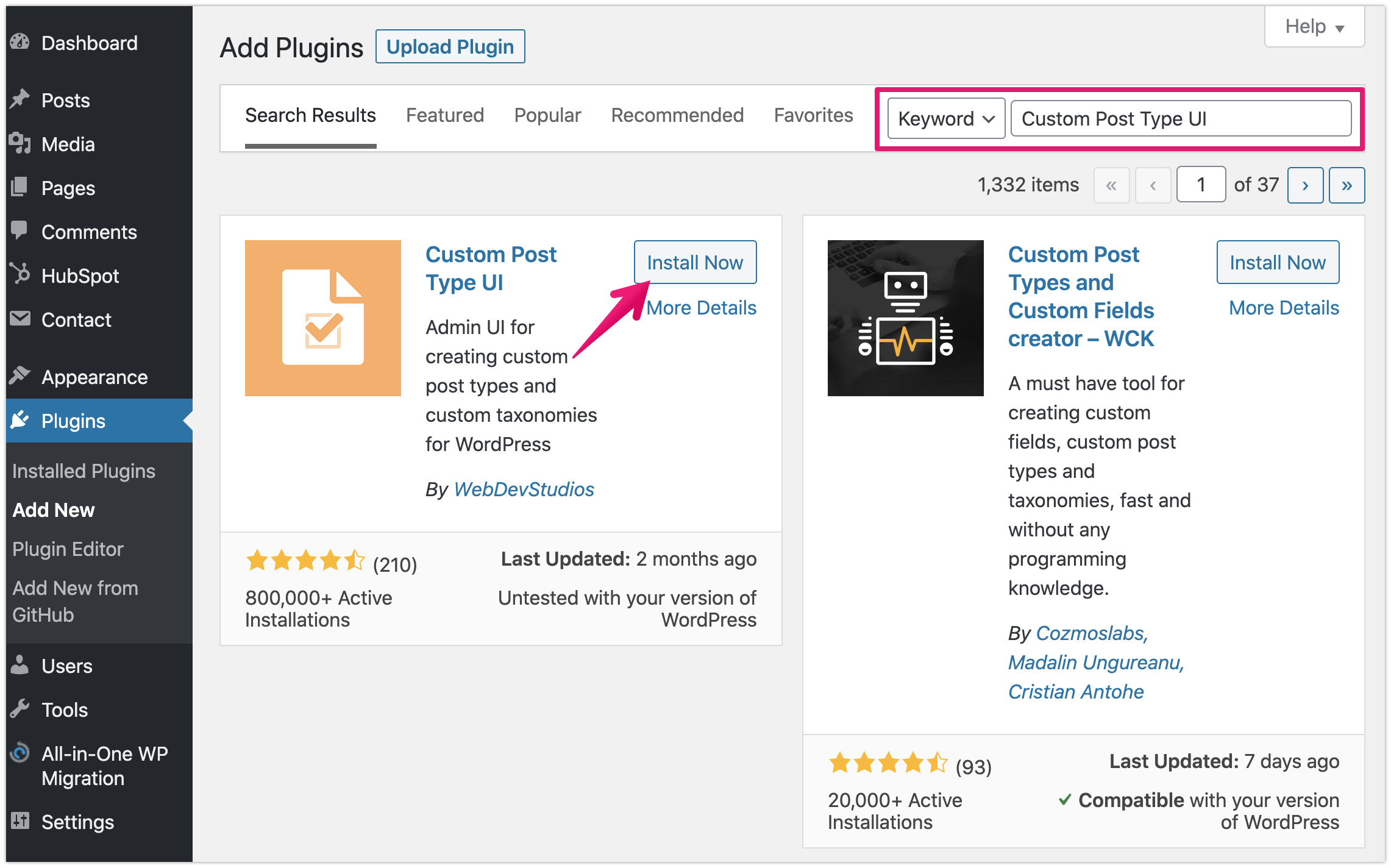Visit WebDevStudios author link
1391x868 pixels.
[x=524, y=489]
